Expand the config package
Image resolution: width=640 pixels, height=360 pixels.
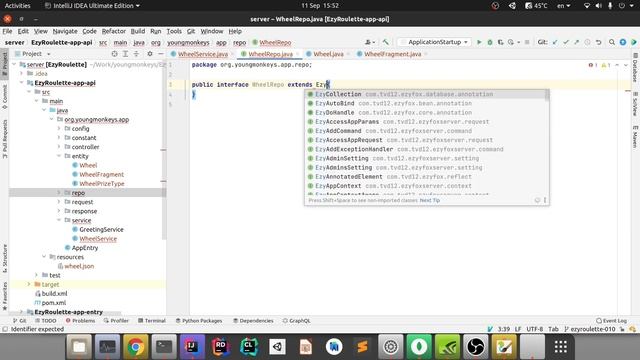click(x=59, y=129)
